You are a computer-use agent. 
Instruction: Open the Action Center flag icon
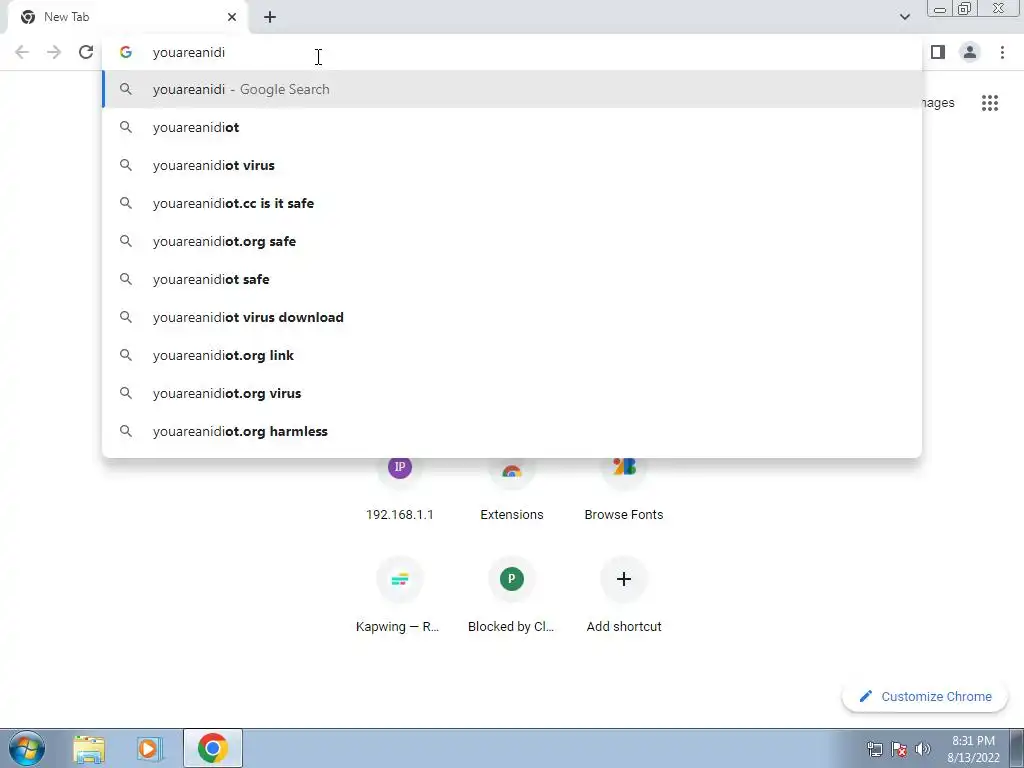[899, 749]
